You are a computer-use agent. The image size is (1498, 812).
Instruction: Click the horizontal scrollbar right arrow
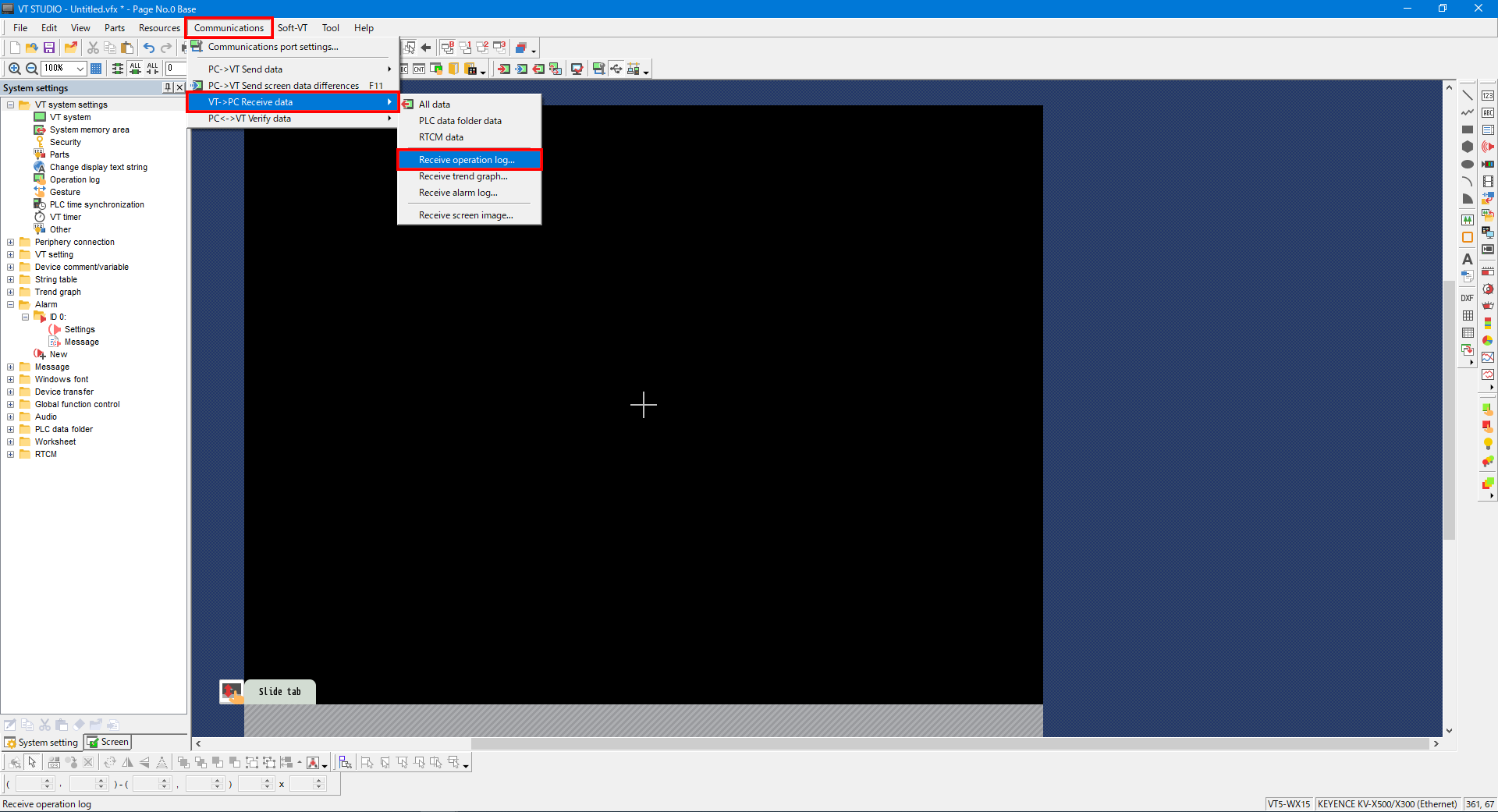tap(1436, 743)
